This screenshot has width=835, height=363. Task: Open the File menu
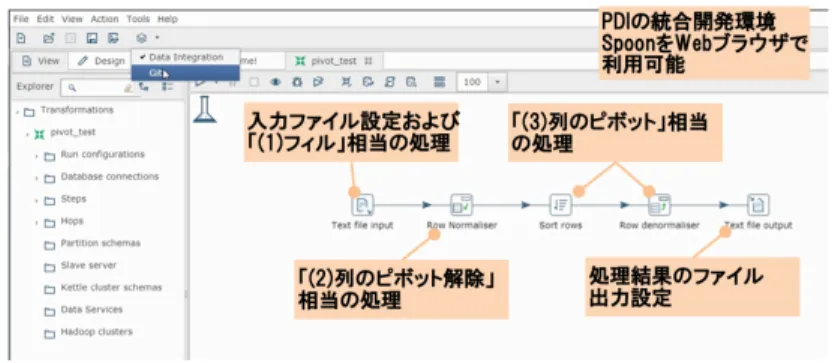click(x=21, y=19)
